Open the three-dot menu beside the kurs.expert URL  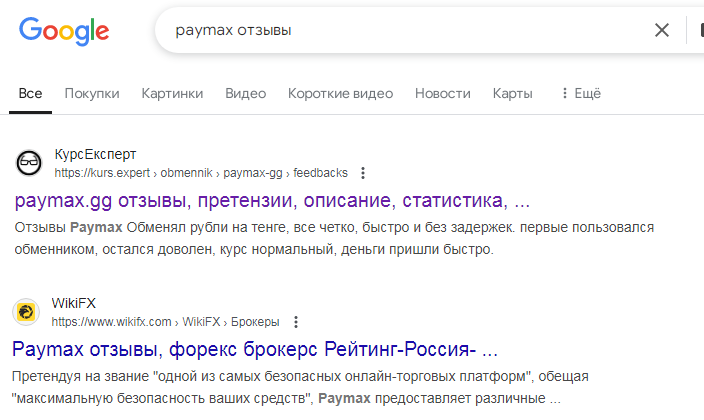tap(363, 173)
